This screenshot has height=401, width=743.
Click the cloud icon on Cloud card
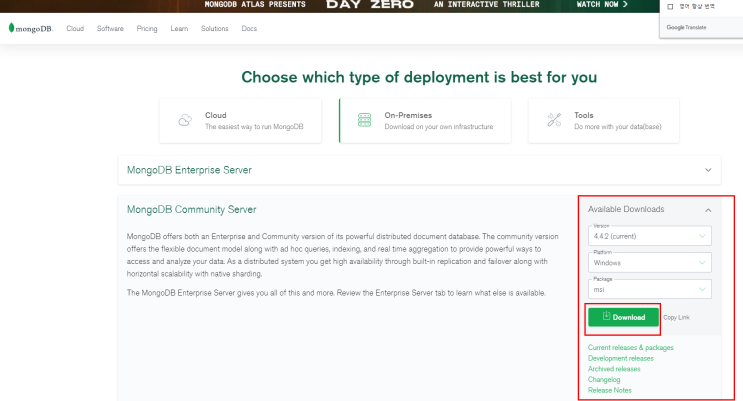(x=185, y=120)
